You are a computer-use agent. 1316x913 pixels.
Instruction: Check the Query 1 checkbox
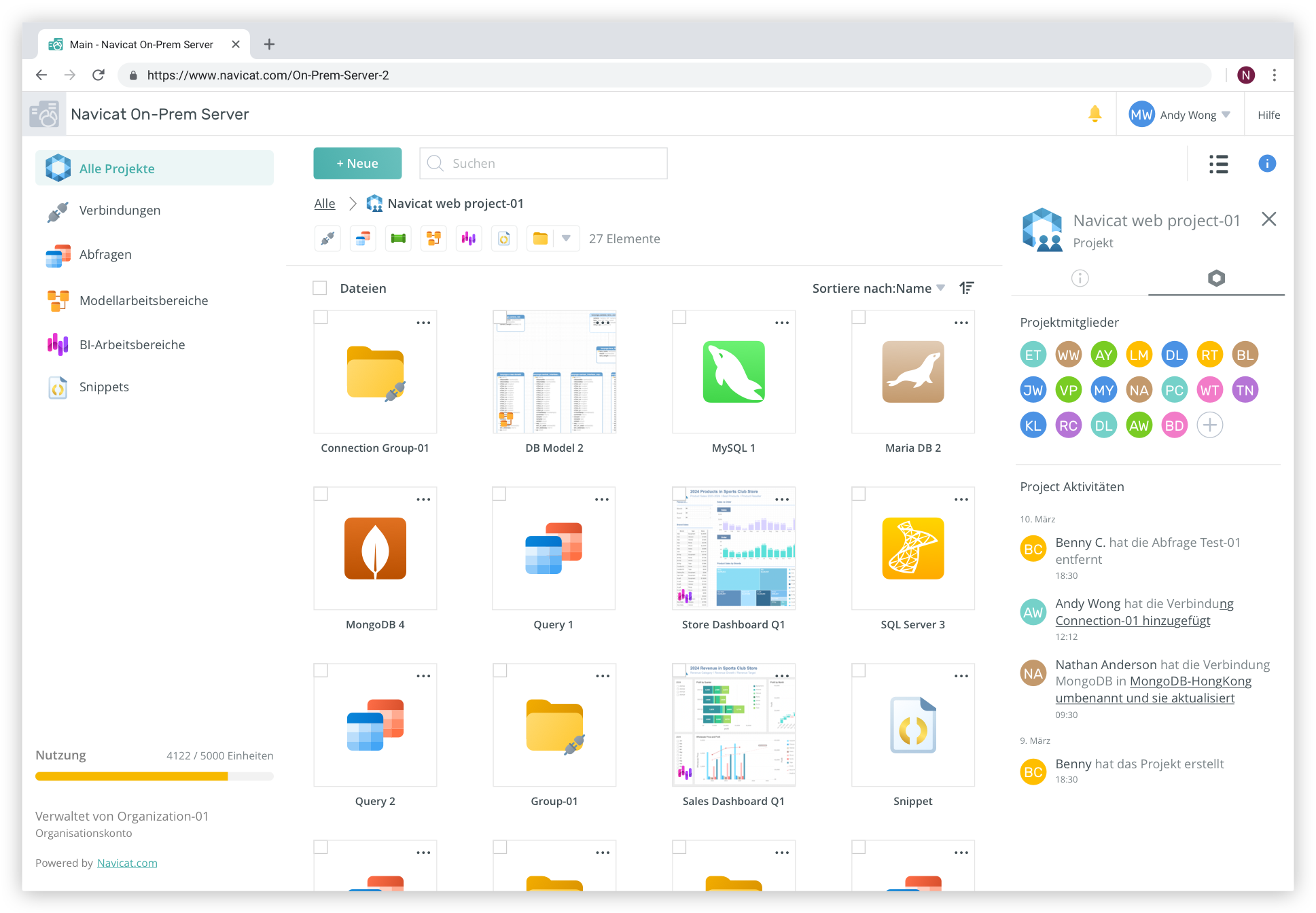pos(499,494)
